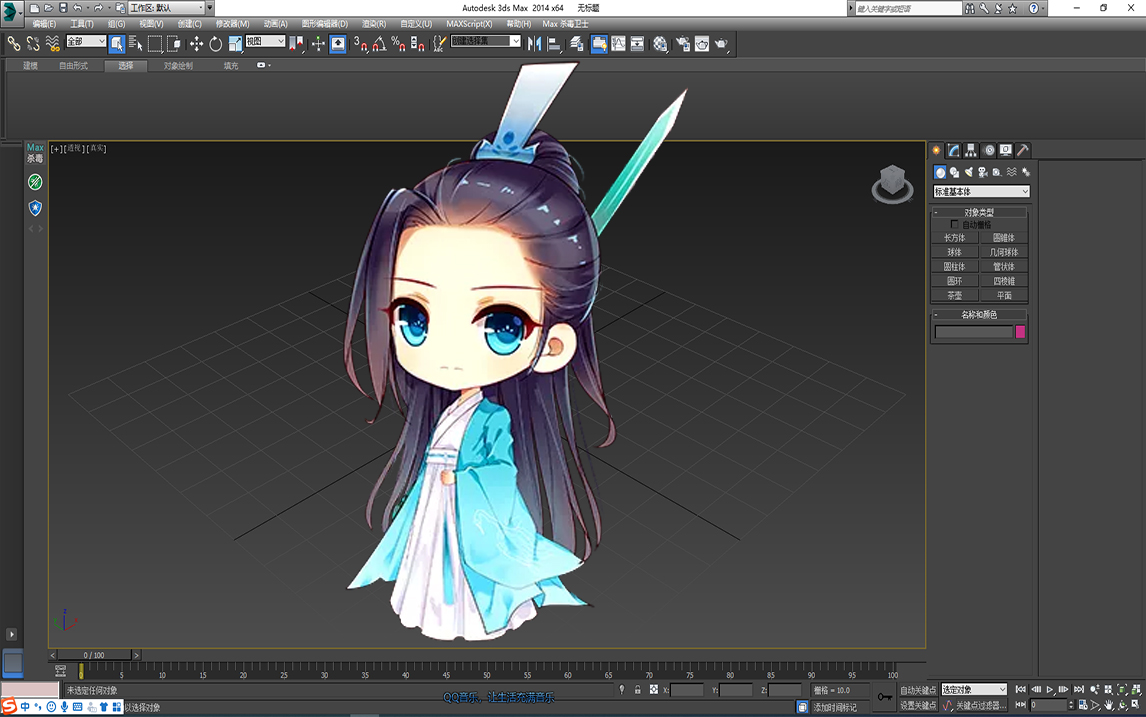Click the 平面 plane button
This screenshot has height=717, width=1146.
coord(1003,296)
